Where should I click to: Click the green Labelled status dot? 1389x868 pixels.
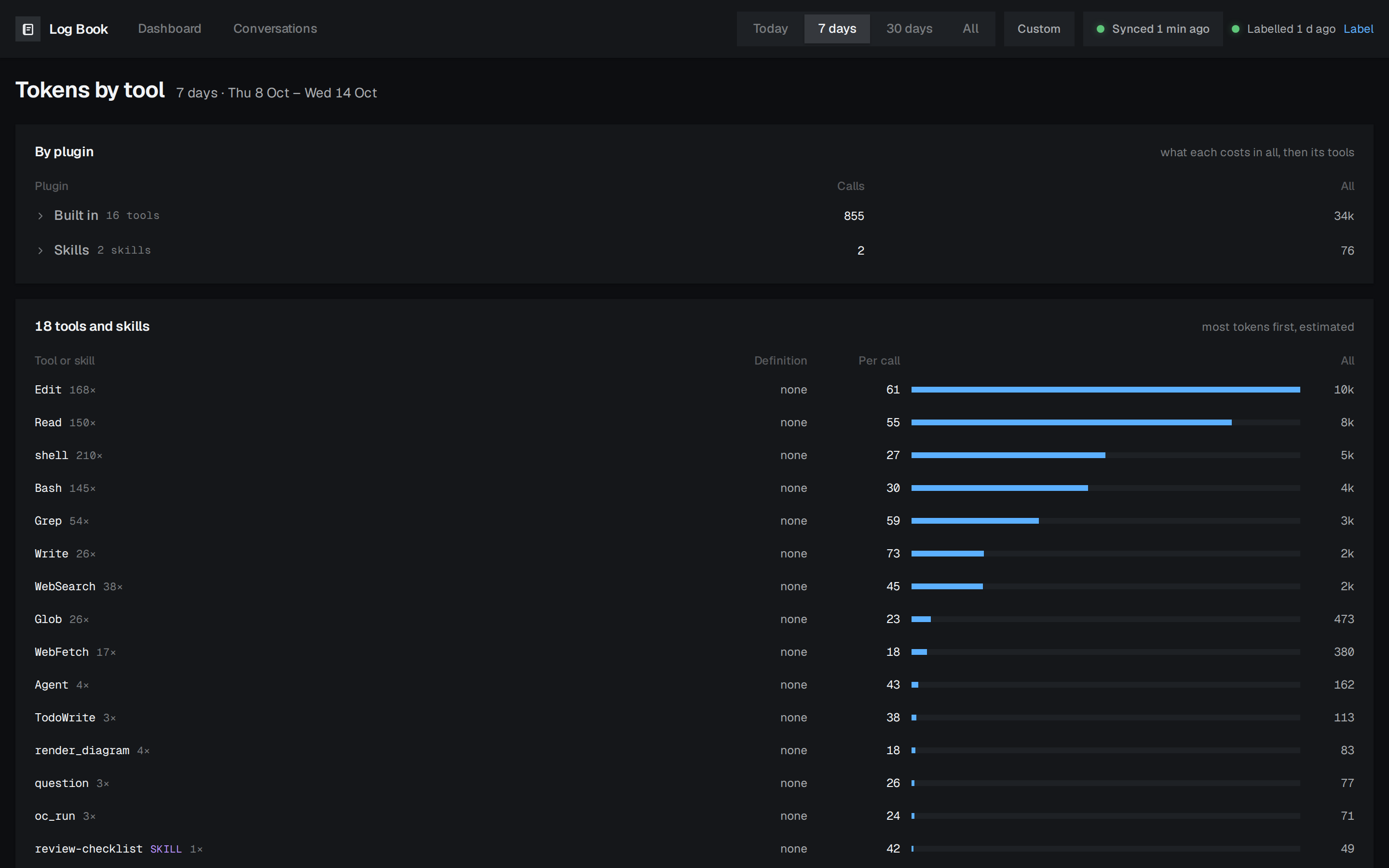1236,29
